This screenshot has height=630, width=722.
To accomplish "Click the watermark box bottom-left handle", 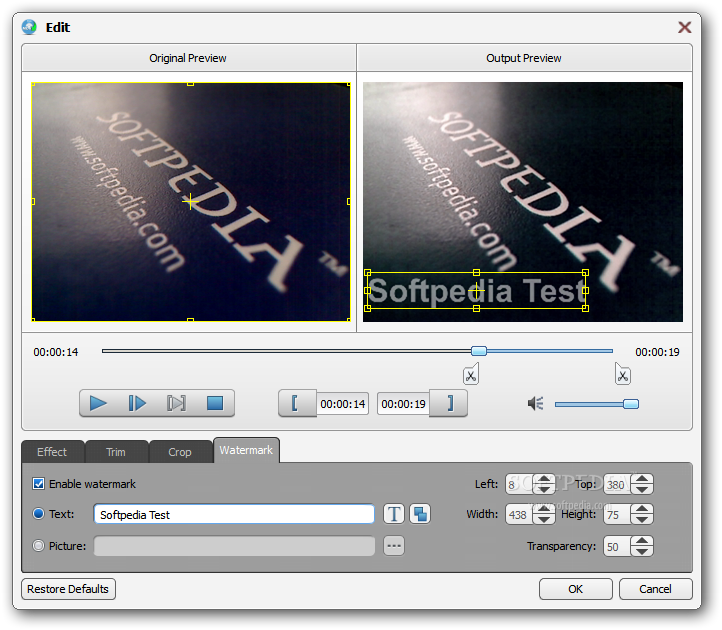I will click(367, 308).
